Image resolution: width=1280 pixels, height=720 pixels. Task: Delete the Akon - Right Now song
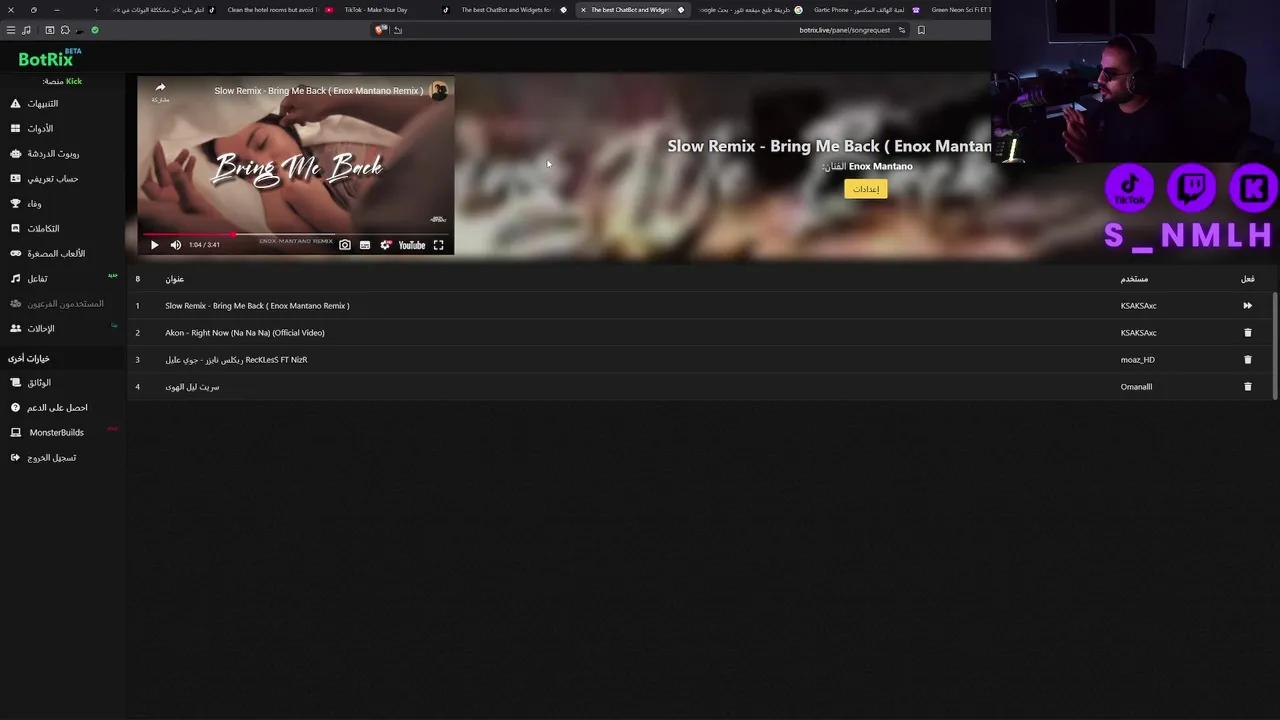click(1247, 333)
